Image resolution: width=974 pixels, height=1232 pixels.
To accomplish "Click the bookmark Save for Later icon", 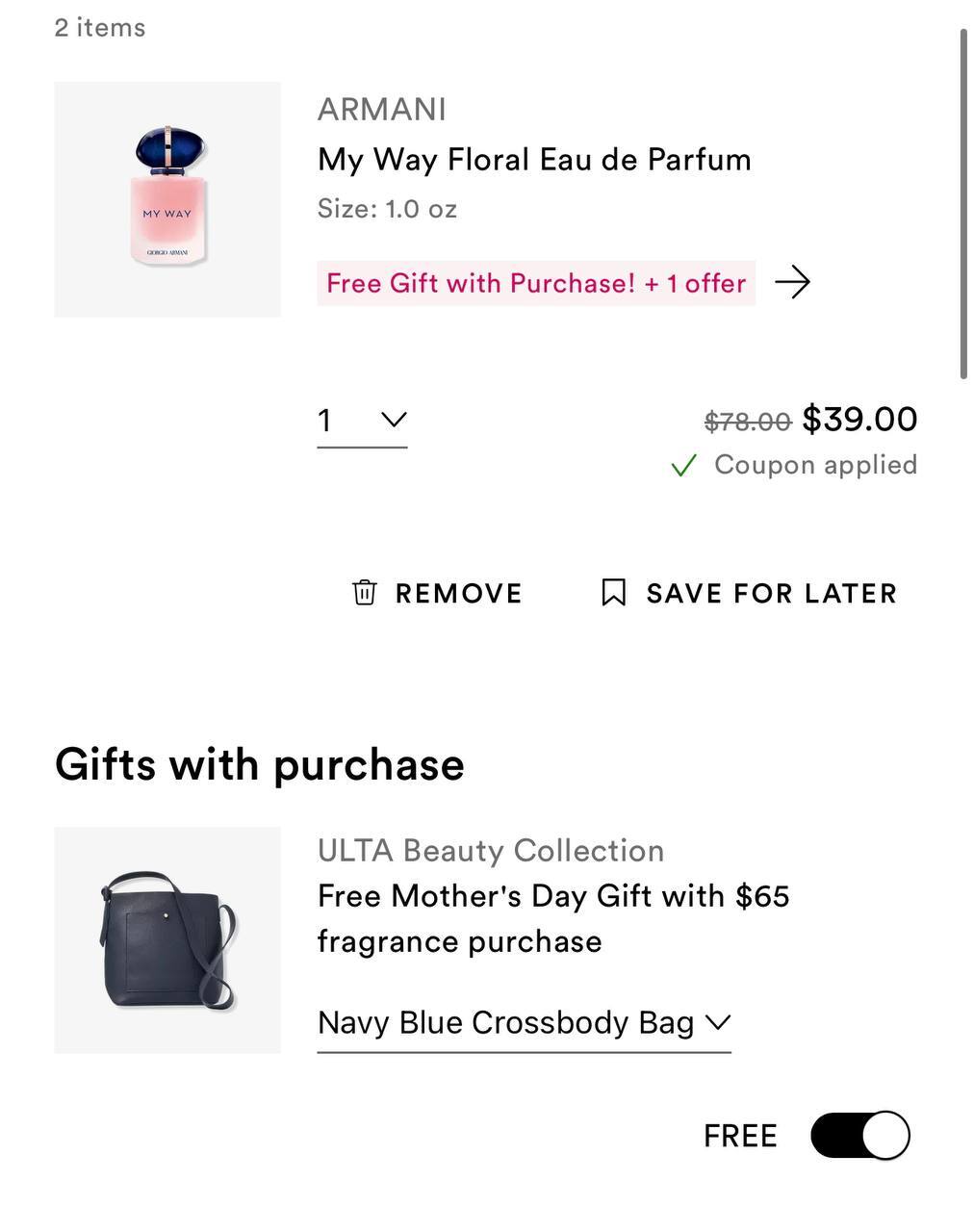I will [x=613, y=592].
